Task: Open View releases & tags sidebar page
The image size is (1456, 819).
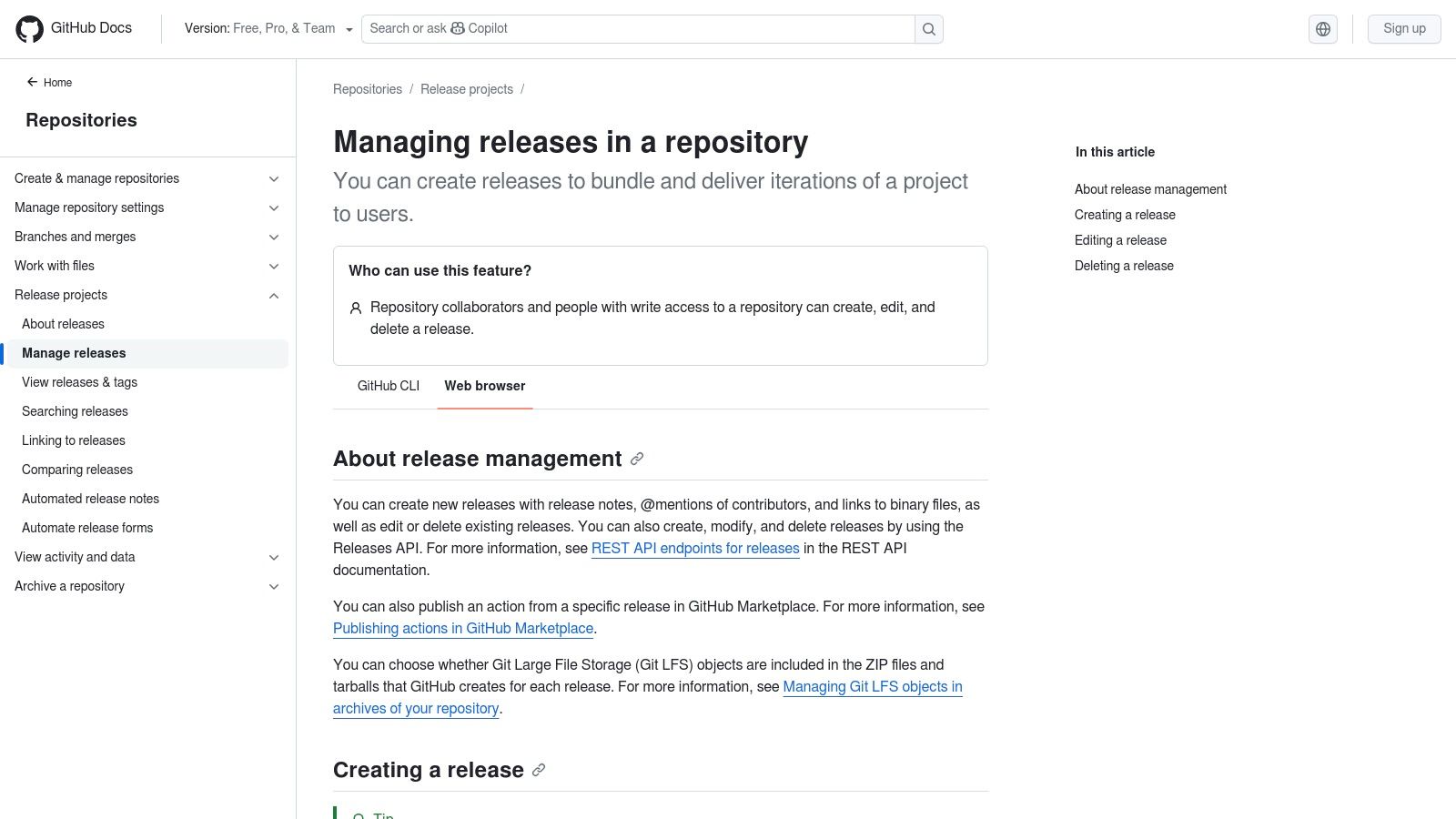Action: tap(80, 382)
